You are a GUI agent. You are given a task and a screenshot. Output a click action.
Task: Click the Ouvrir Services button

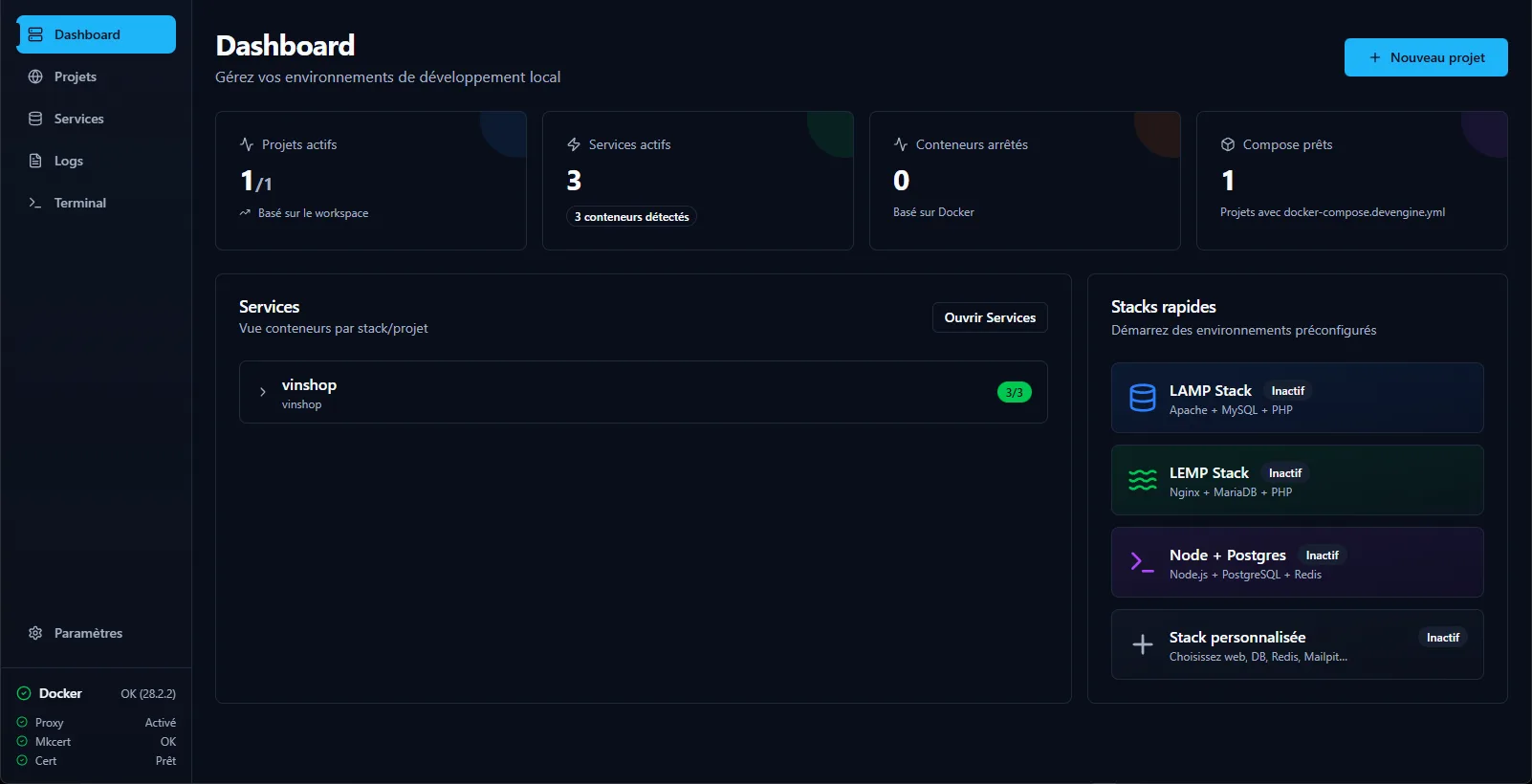coord(990,317)
